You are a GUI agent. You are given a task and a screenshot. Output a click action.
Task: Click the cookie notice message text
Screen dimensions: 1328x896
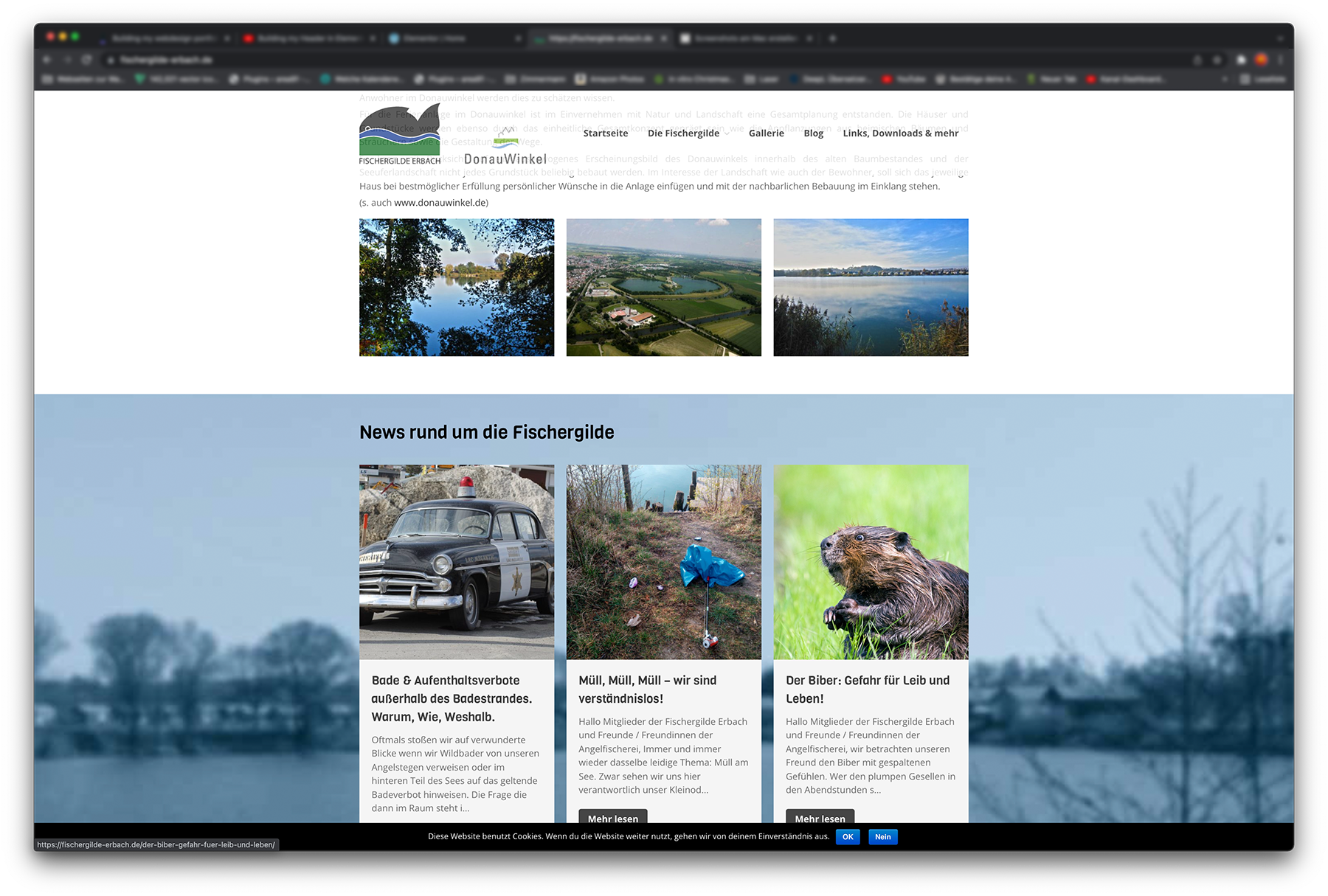629,837
